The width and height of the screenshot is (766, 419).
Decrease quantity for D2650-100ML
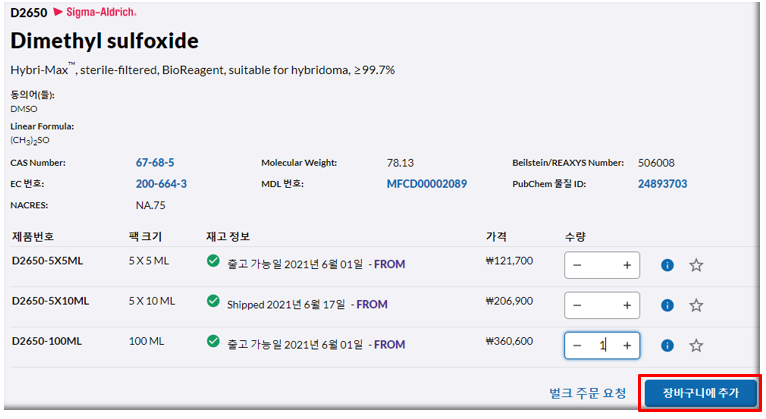[577, 345]
